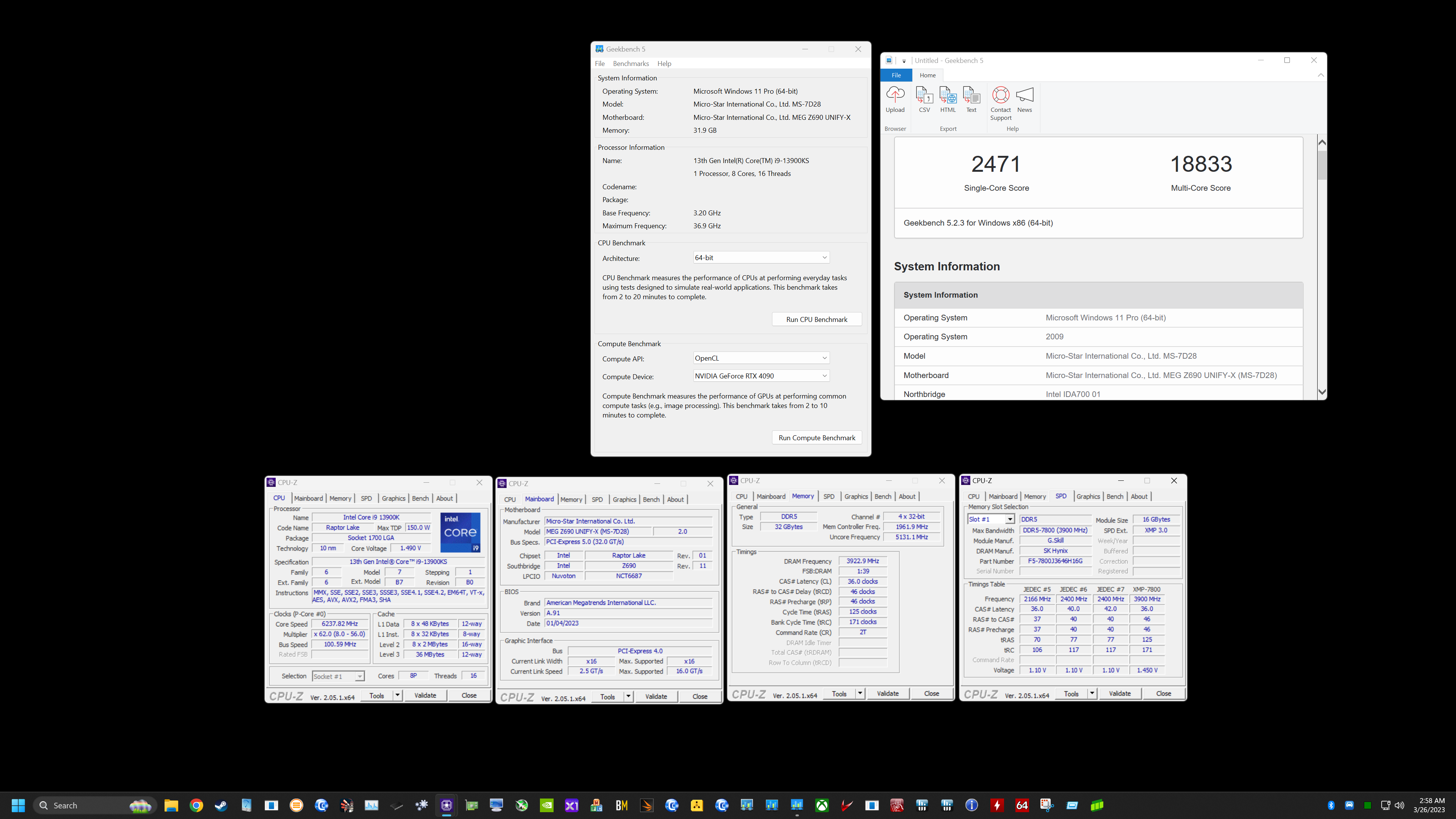Click the 2471 Single-Core Score value
Viewport: 1456px width, 819px height.
click(996, 164)
